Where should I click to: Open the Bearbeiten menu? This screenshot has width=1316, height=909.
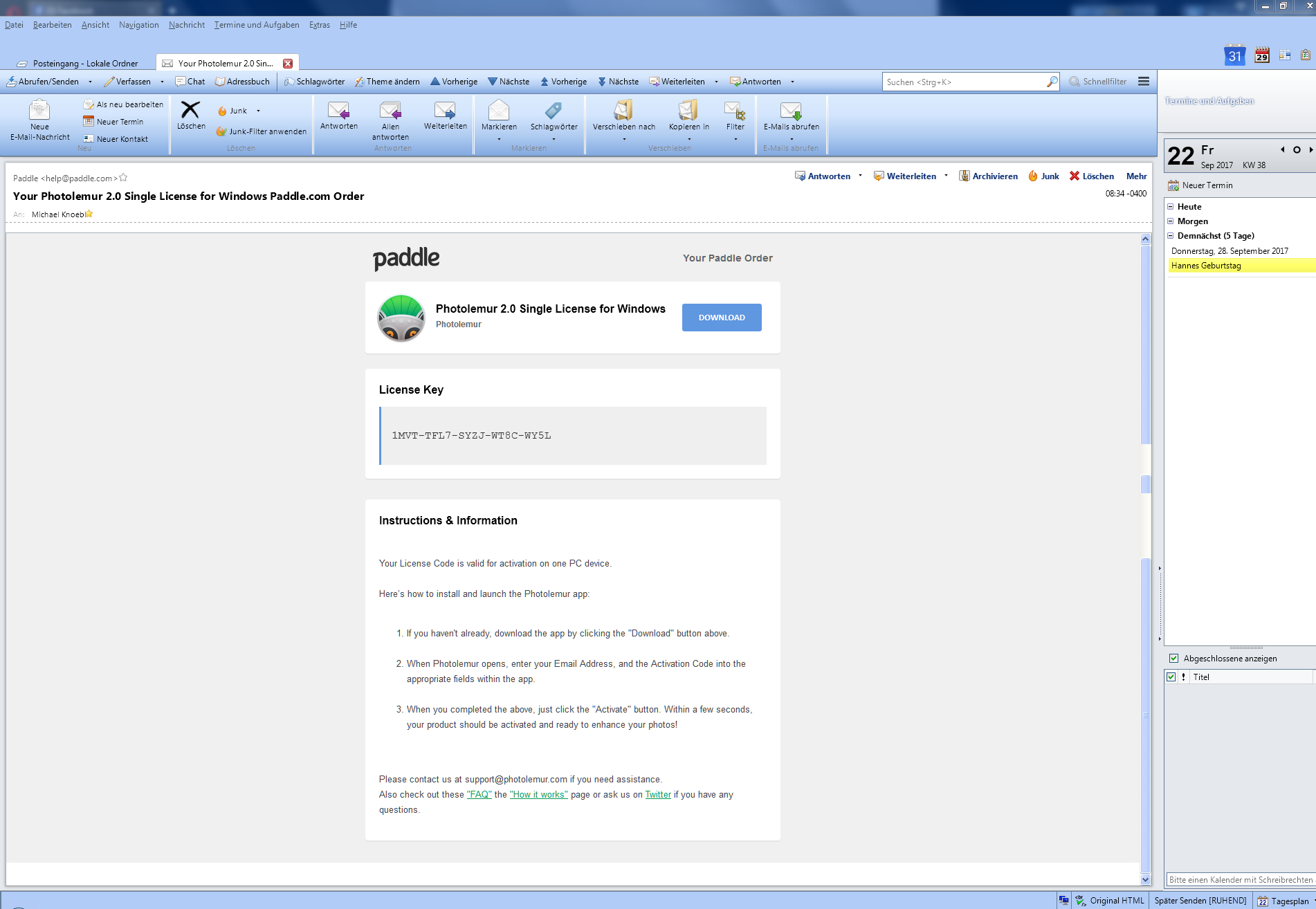53,25
